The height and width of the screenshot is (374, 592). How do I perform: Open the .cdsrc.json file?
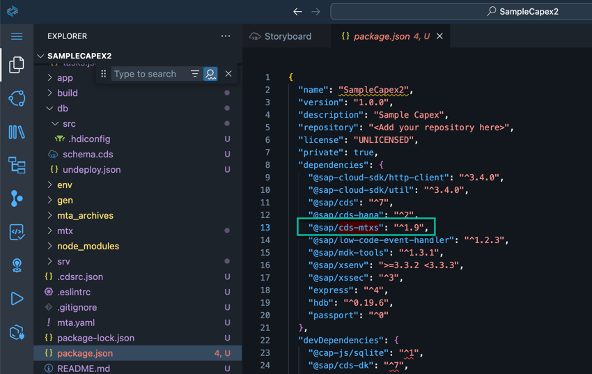coord(80,277)
